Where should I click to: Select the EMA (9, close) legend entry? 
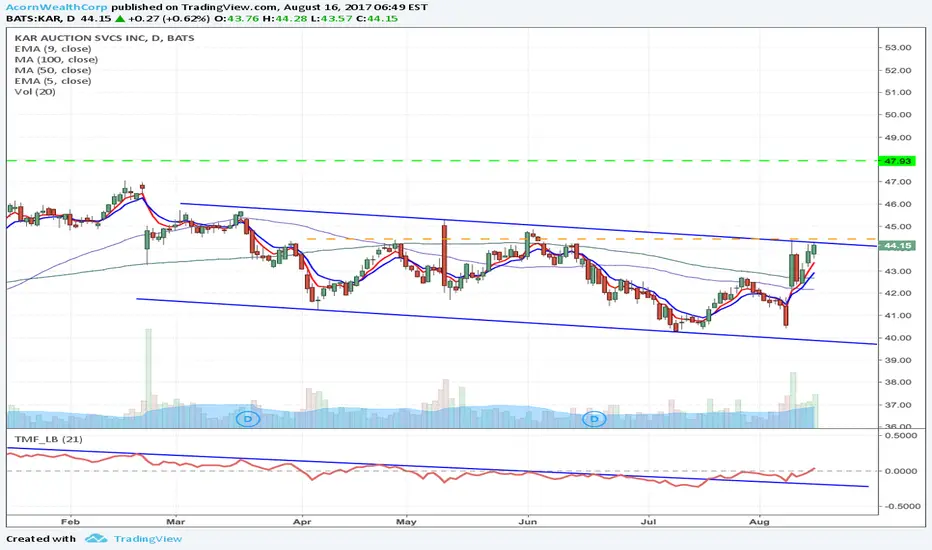(x=53, y=49)
